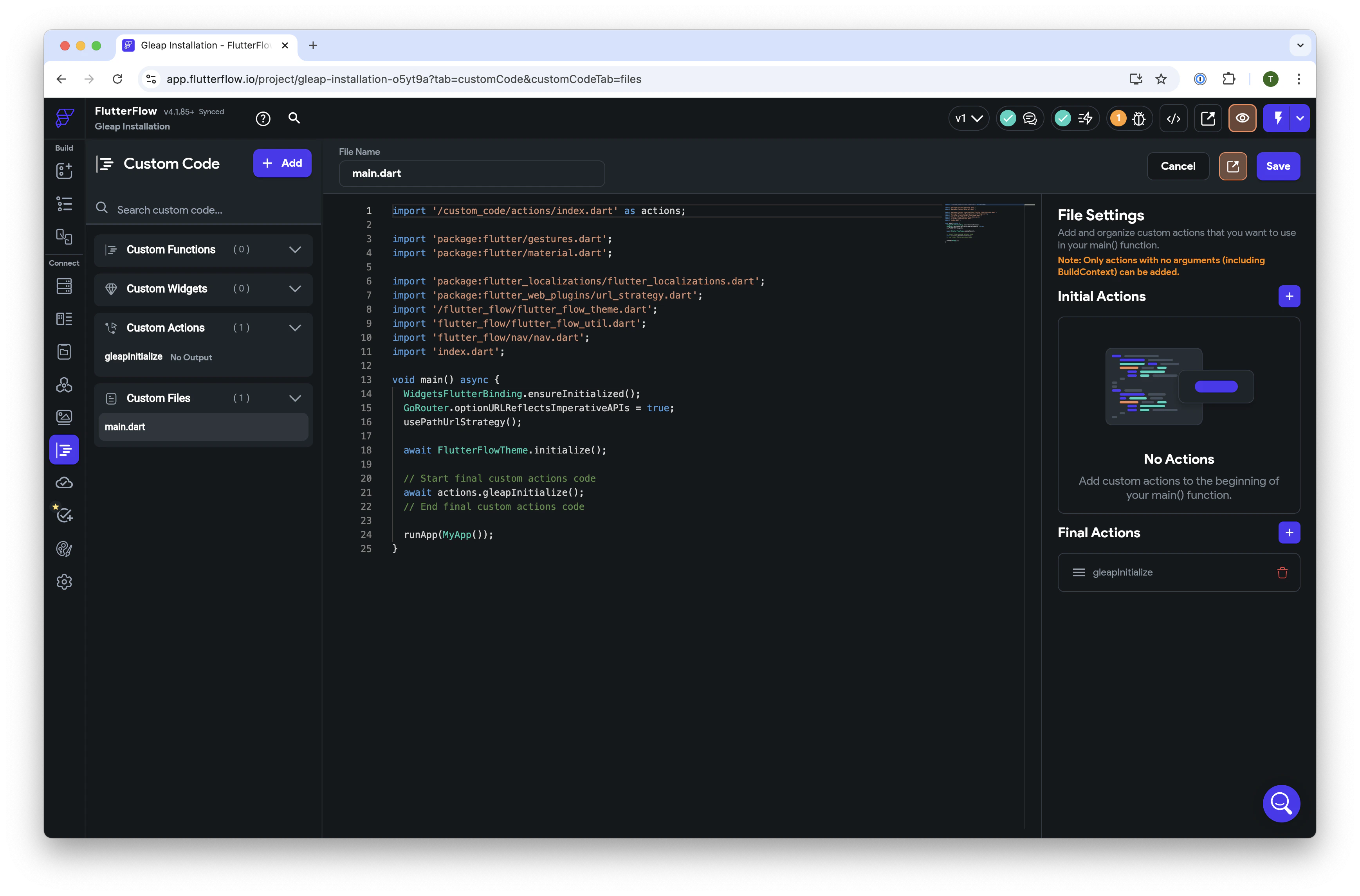Open the Firestore database icon
1360x896 pixels.
[x=64, y=286]
